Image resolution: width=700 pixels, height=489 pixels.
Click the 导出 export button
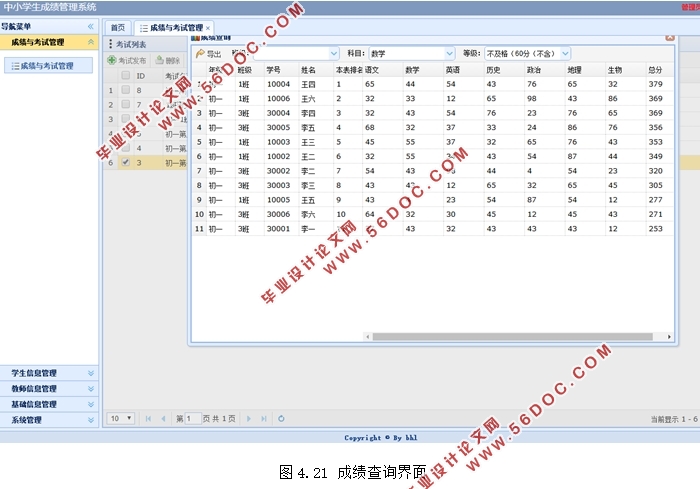208,54
